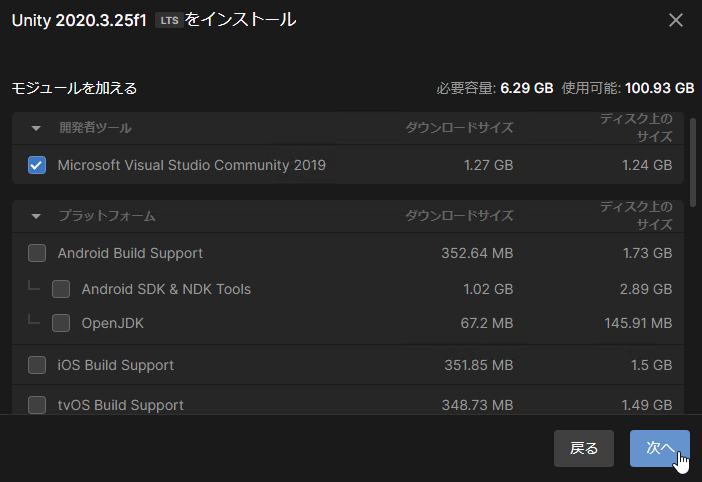Tick the OpenJDK checkbox
Screen dimensions: 702x482
(x=61, y=323)
